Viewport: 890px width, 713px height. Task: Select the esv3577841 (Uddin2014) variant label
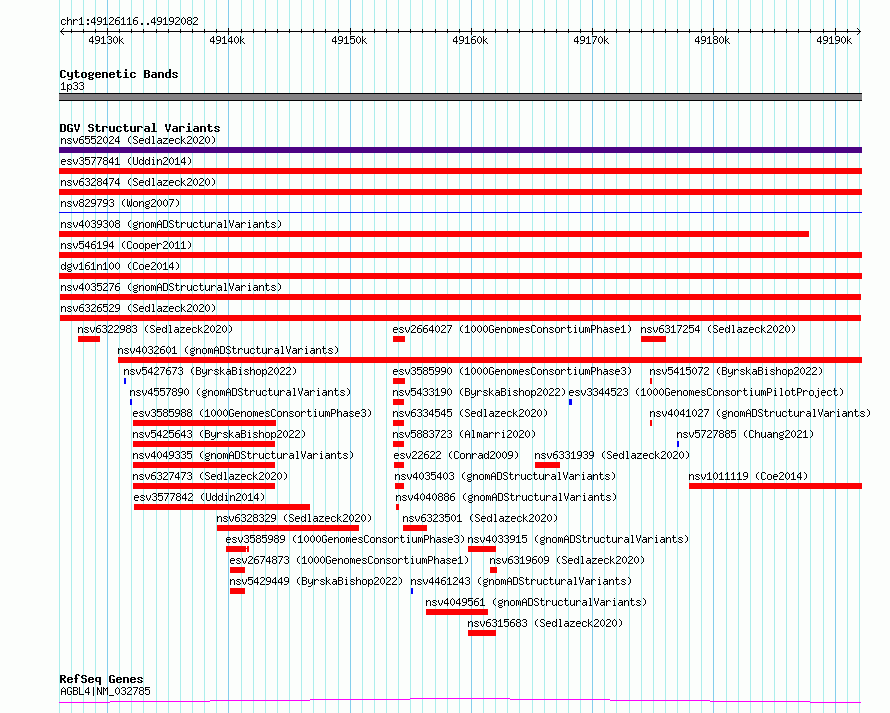tap(126, 161)
